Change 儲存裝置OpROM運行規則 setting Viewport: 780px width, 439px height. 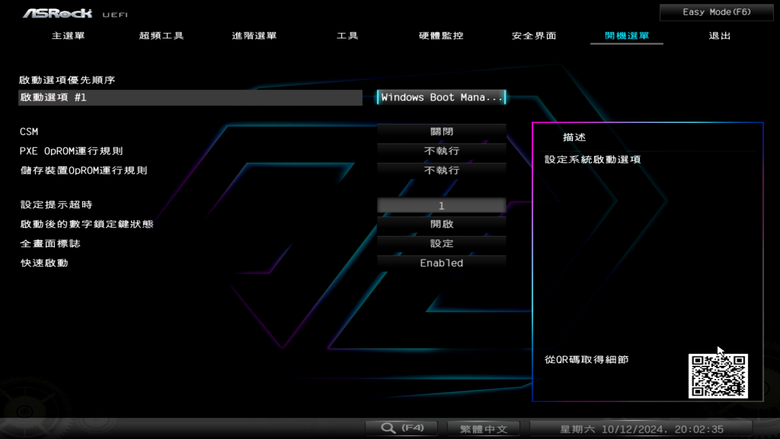(x=441, y=171)
